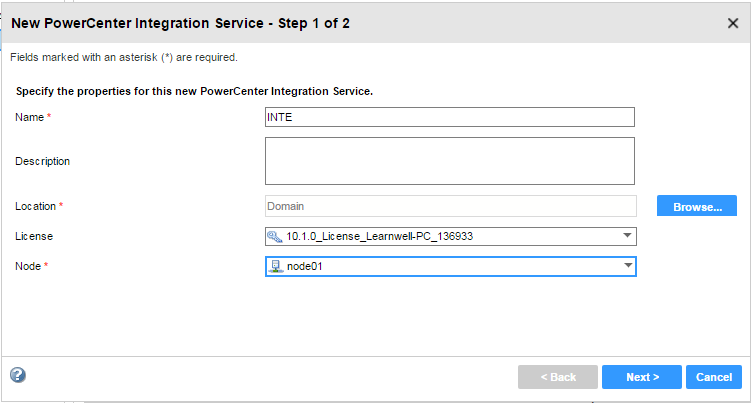The height and width of the screenshot is (403, 751).
Task: Click the dialog title Step 1 of 2
Action: pos(180,22)
